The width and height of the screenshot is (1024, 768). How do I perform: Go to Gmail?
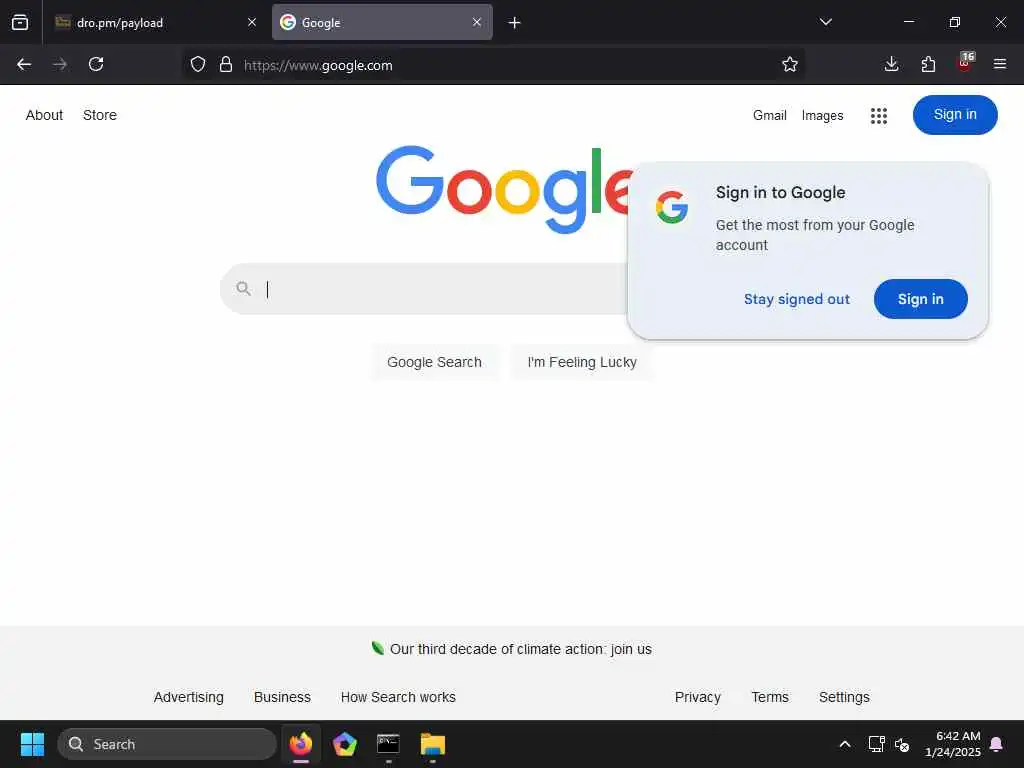(769, 116)
